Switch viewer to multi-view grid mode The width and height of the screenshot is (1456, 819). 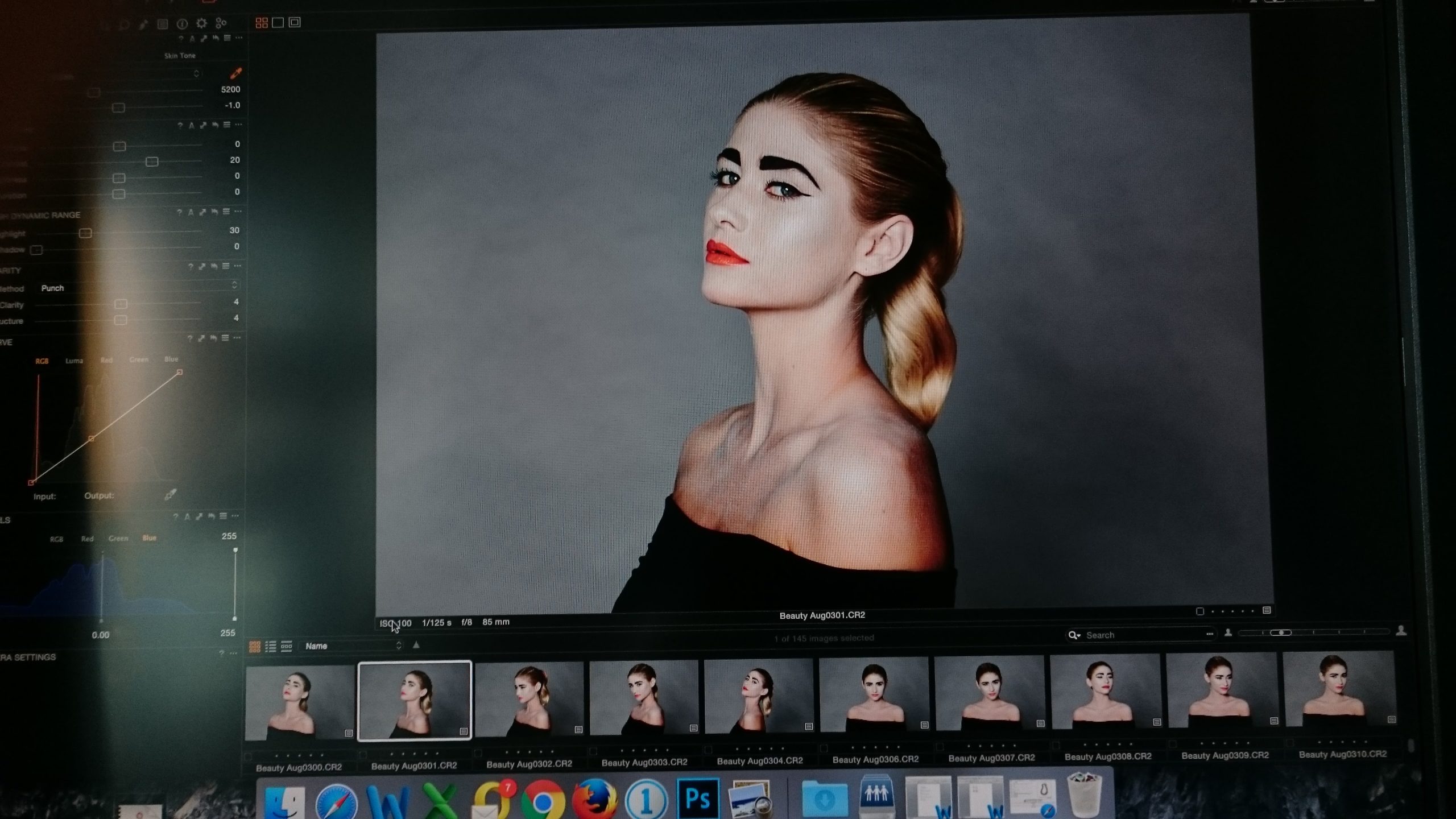[x=262, y=23]
